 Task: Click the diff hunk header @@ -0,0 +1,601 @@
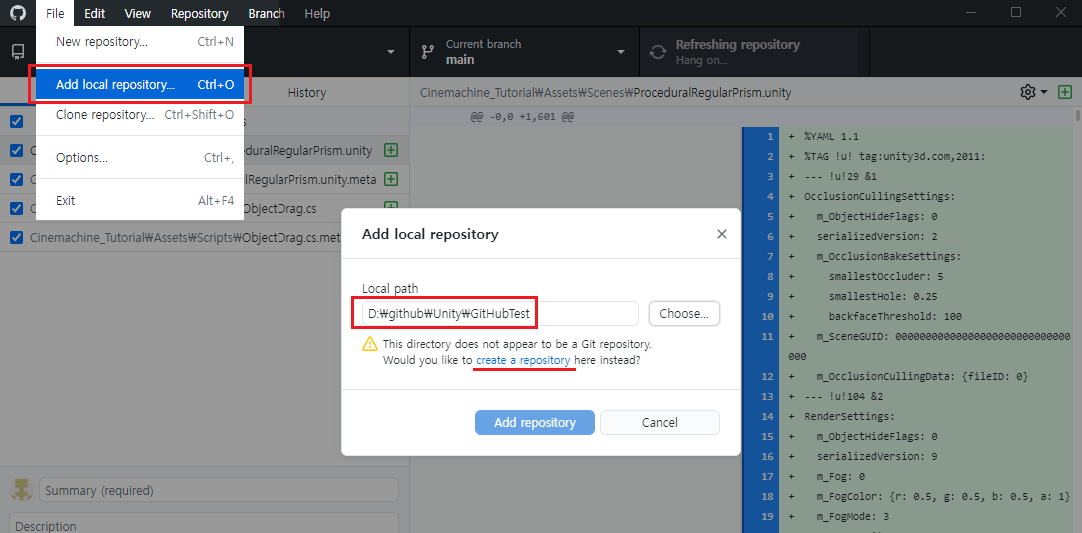[522, 117]
